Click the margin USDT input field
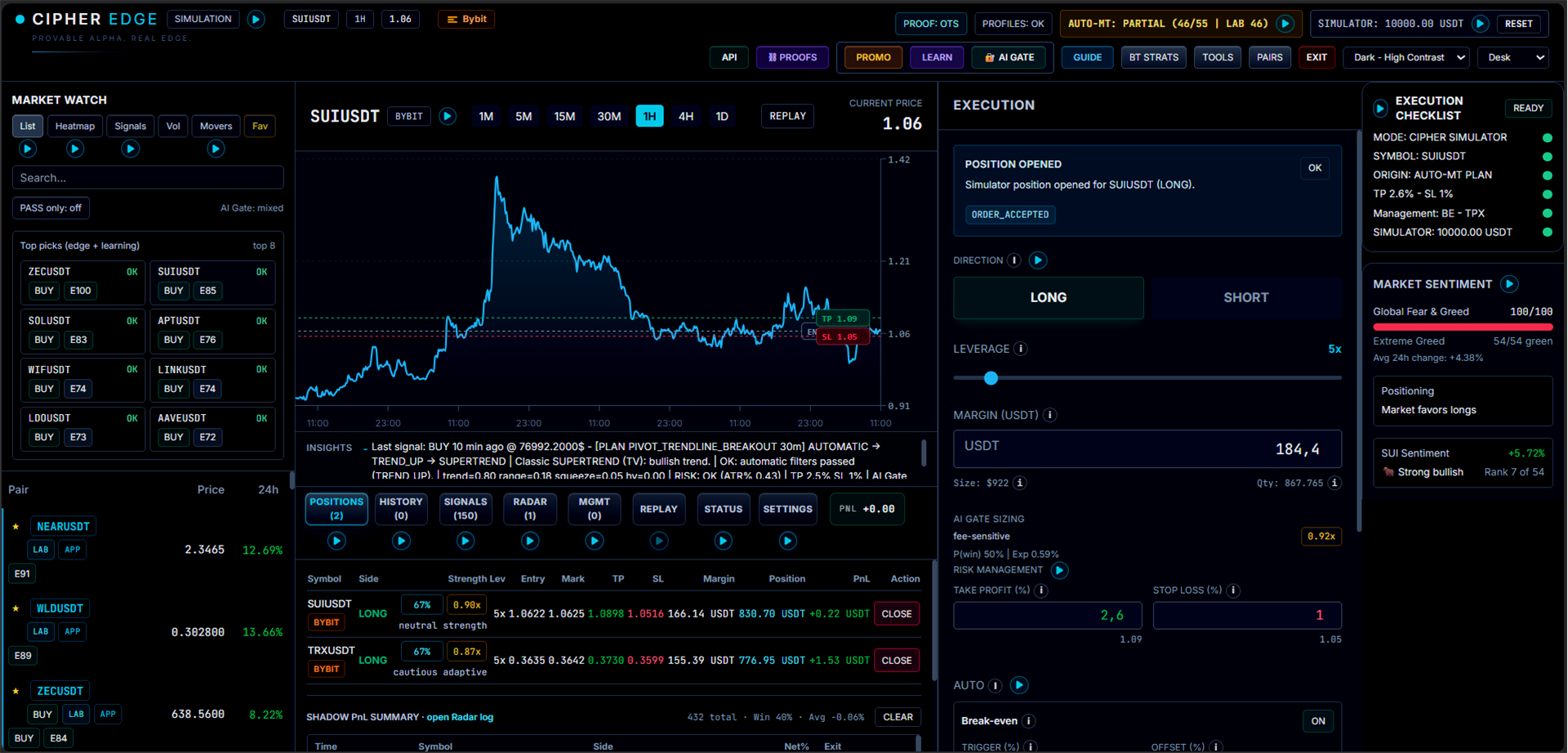1568x753 pixels. click(1147, 449)
